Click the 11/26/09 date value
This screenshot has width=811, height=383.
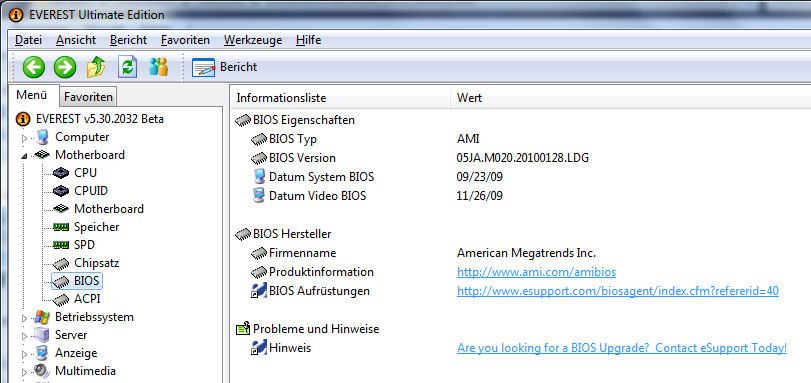(479, 196)
